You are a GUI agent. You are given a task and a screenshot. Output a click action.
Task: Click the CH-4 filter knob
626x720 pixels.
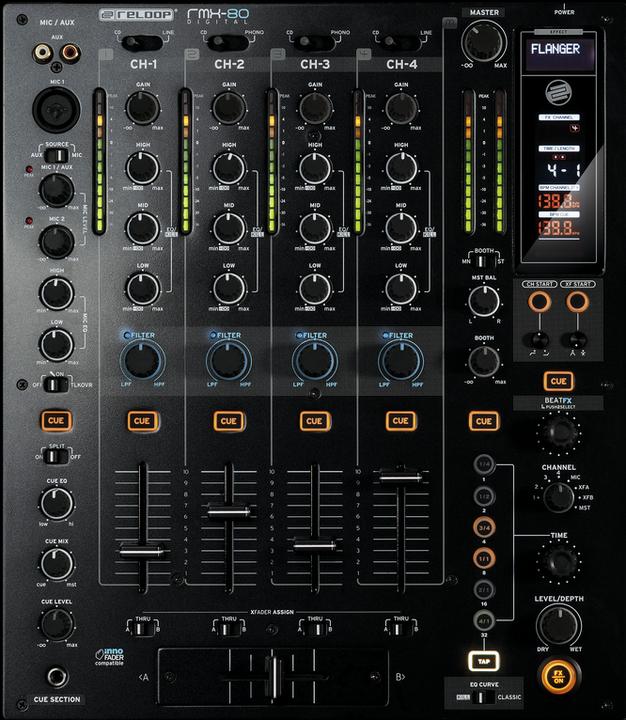tap(401, 361)
